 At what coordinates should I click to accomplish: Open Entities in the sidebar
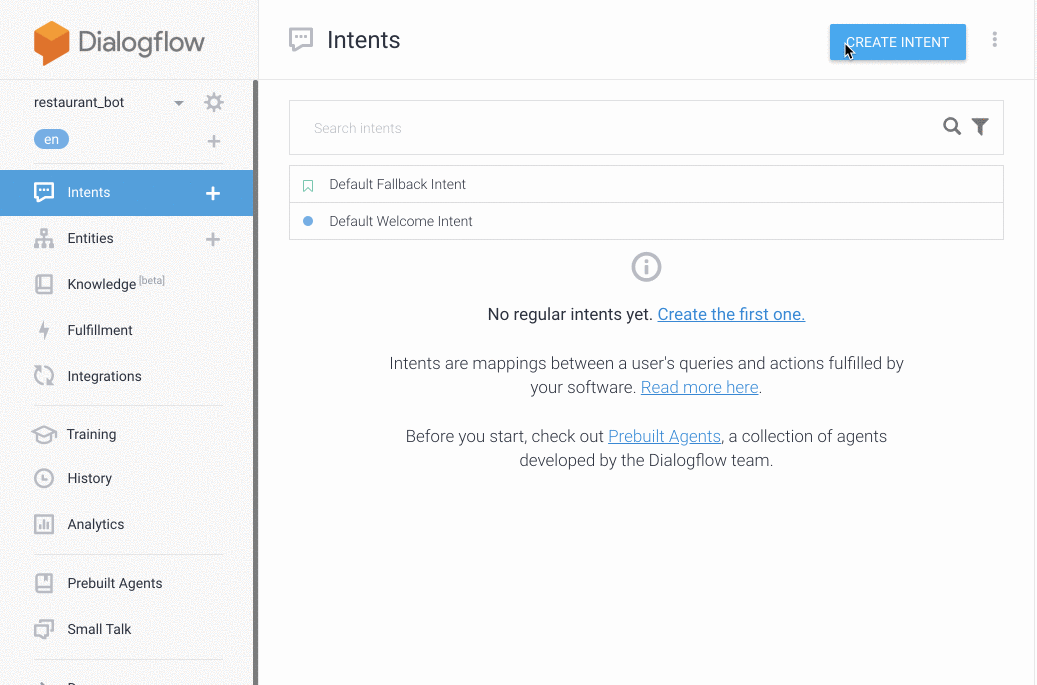coord(90,238)
